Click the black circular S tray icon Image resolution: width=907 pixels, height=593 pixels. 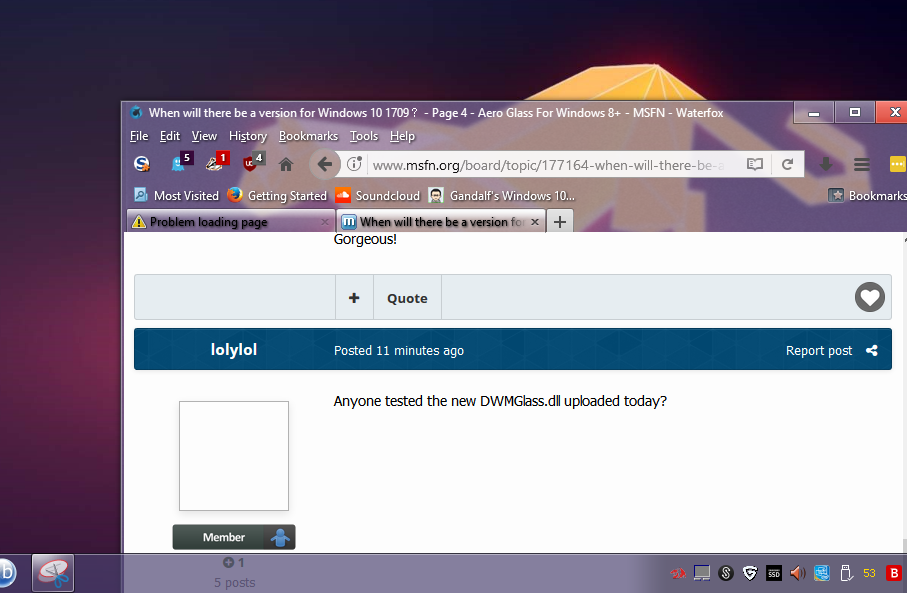725,573
